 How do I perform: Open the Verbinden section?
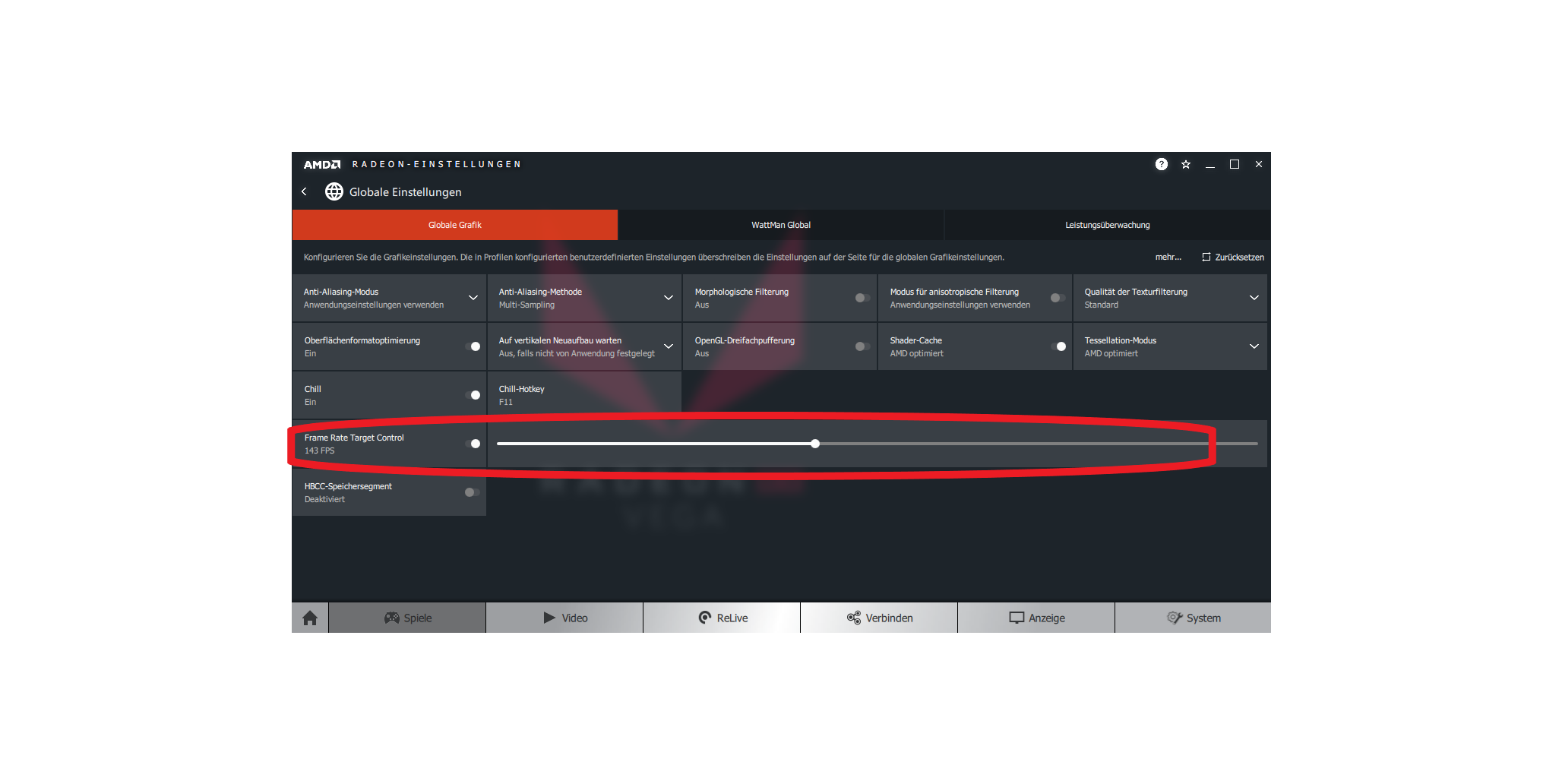(880, 618)
